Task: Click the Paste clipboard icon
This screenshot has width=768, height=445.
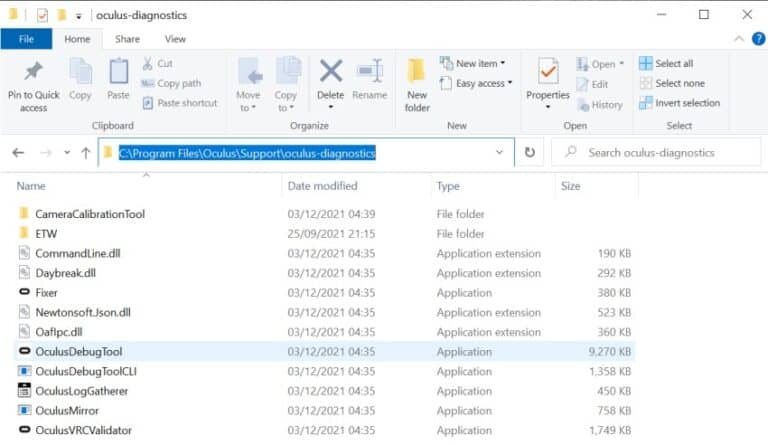Action: coord(119,72)
